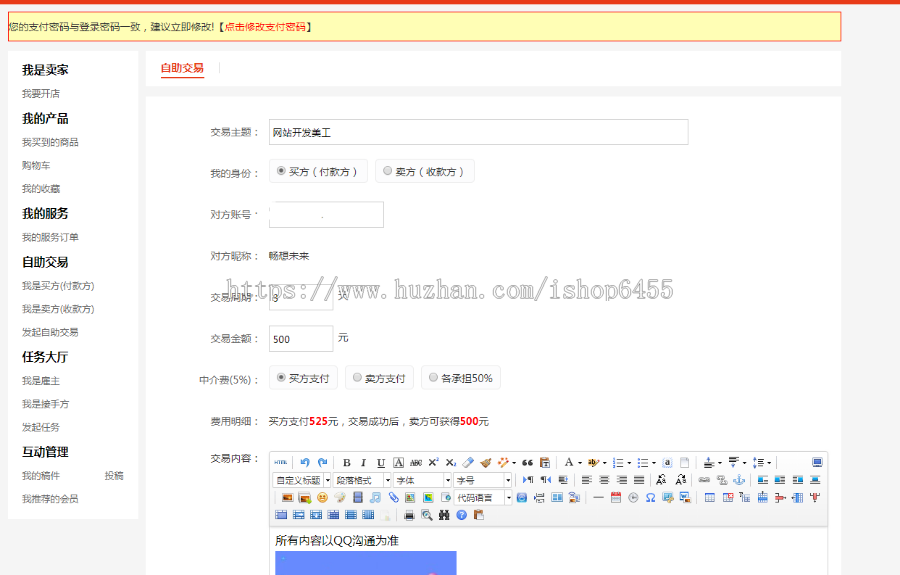Viewport: 900px width, 575px height.
Task: Open 我是卖方(收款方) link
Action: 58,309
